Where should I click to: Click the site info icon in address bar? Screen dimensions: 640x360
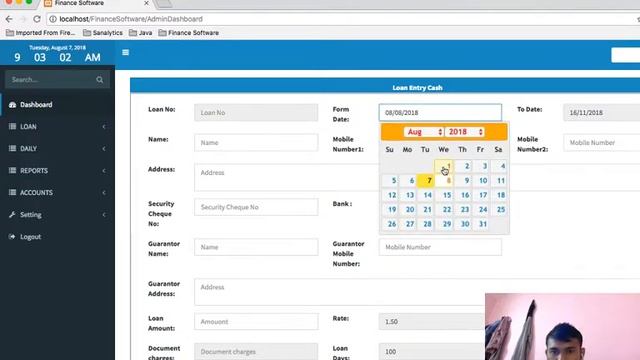point(53,19)
